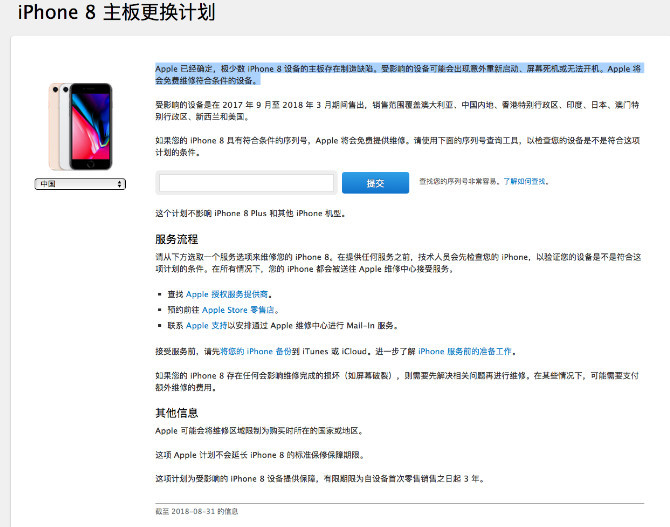Screen dimensions: 670x527
Task: Click the serial number input field
Action: [x=246, y=183]
